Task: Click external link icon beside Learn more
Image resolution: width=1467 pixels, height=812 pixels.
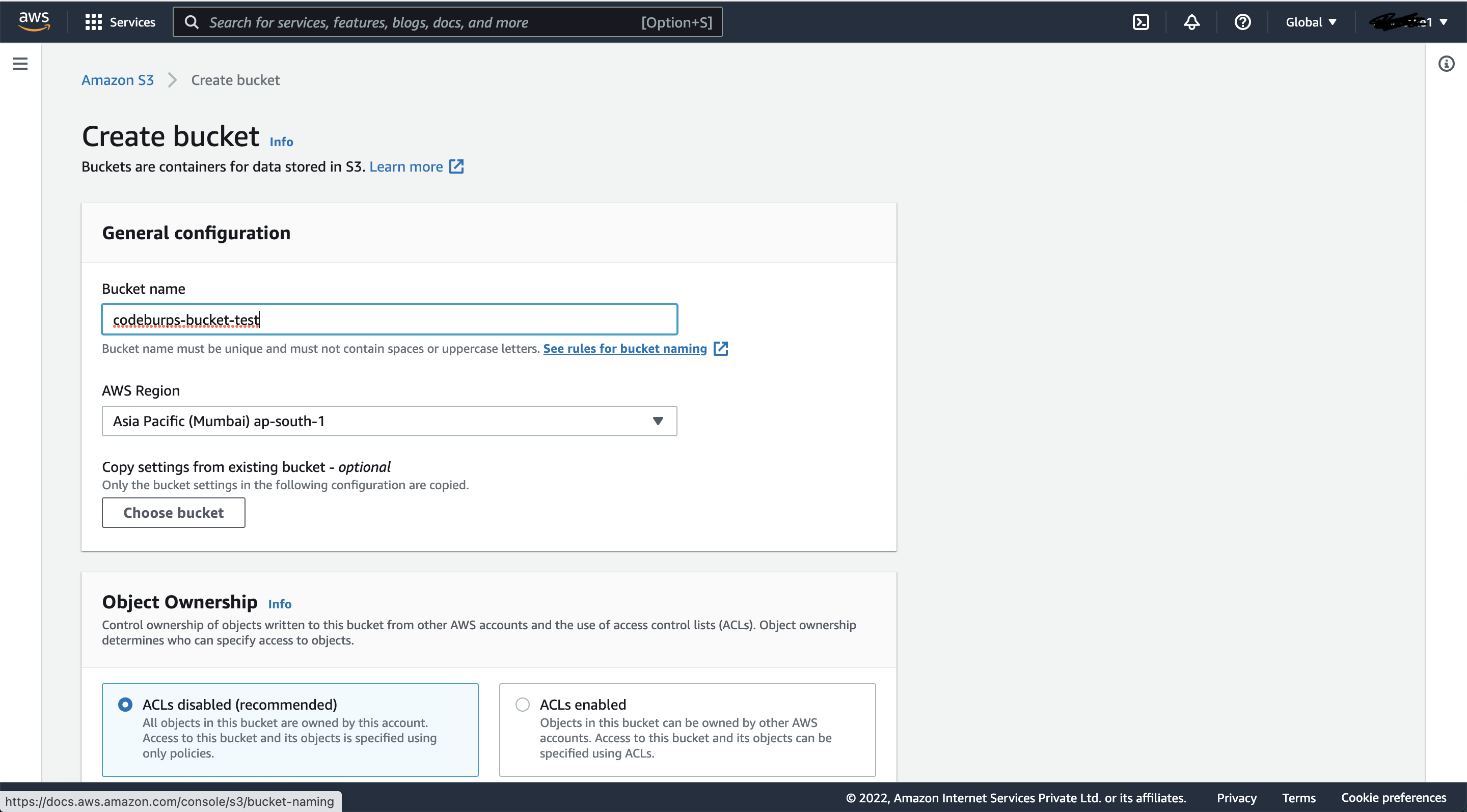Action: pos(456,166)
